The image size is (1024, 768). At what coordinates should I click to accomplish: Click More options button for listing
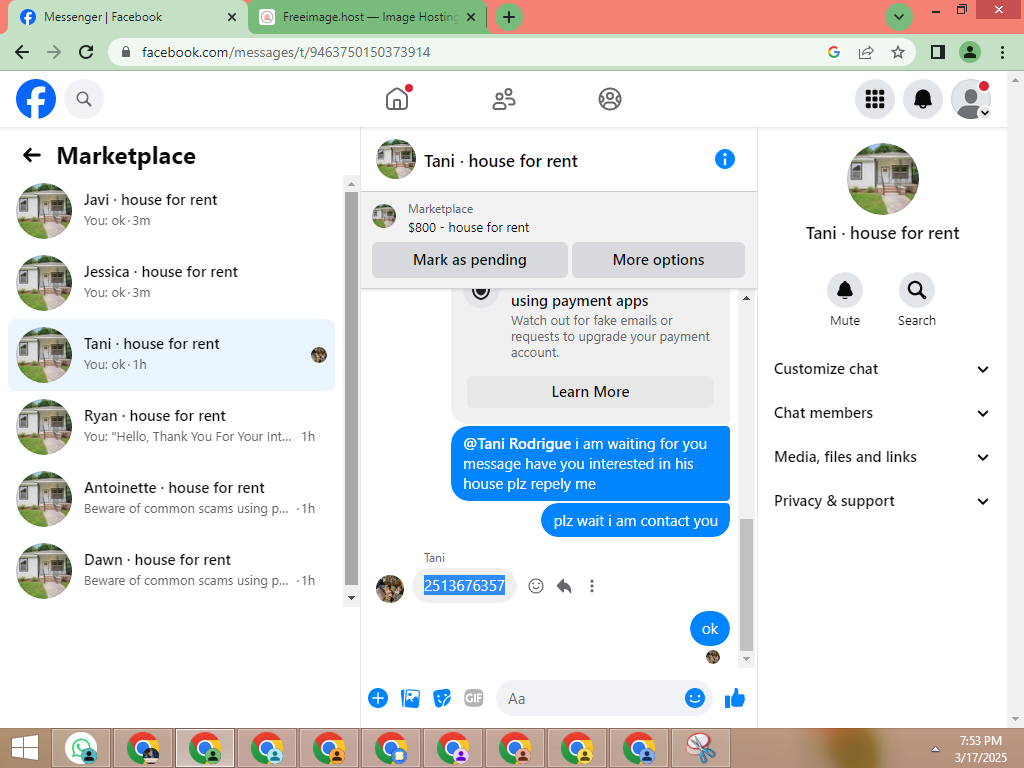(658, 260)
